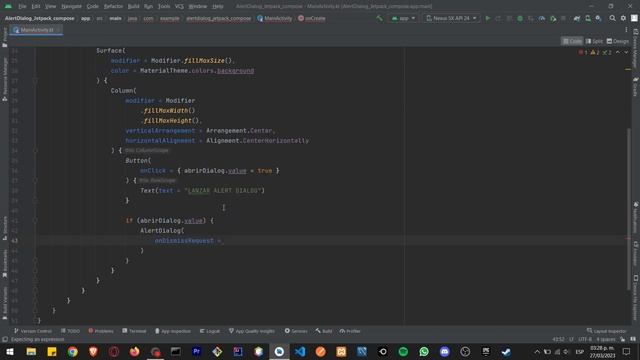Start debugging with the green bug icon

coord(520,18)
